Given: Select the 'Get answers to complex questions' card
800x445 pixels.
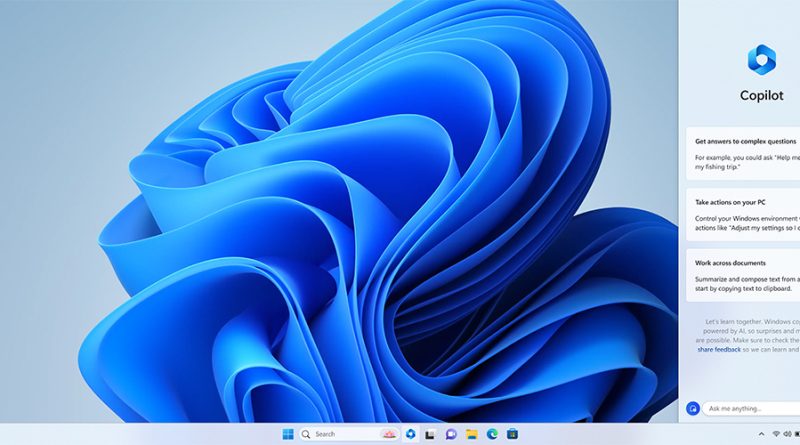Looking at the screenshot, I should tap(743, 154).
